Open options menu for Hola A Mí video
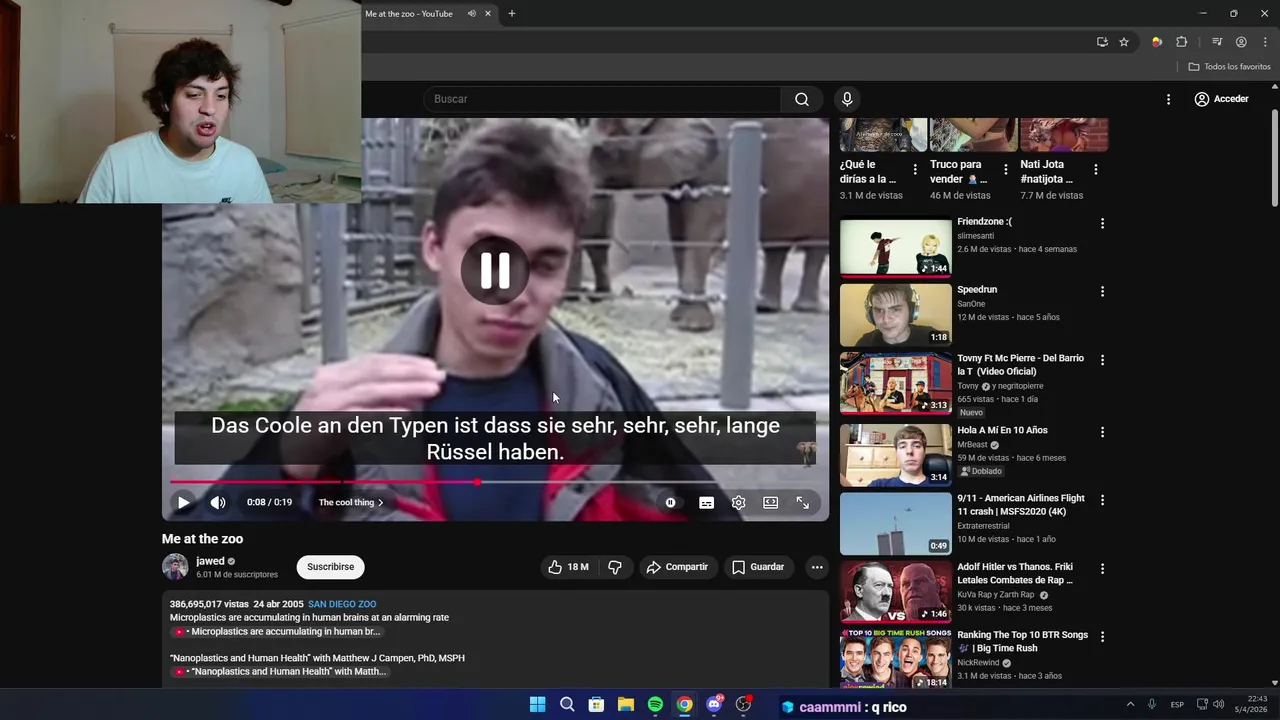Image resolution: width=1280 pixels, height=720 pixels. coord(1102,432)
